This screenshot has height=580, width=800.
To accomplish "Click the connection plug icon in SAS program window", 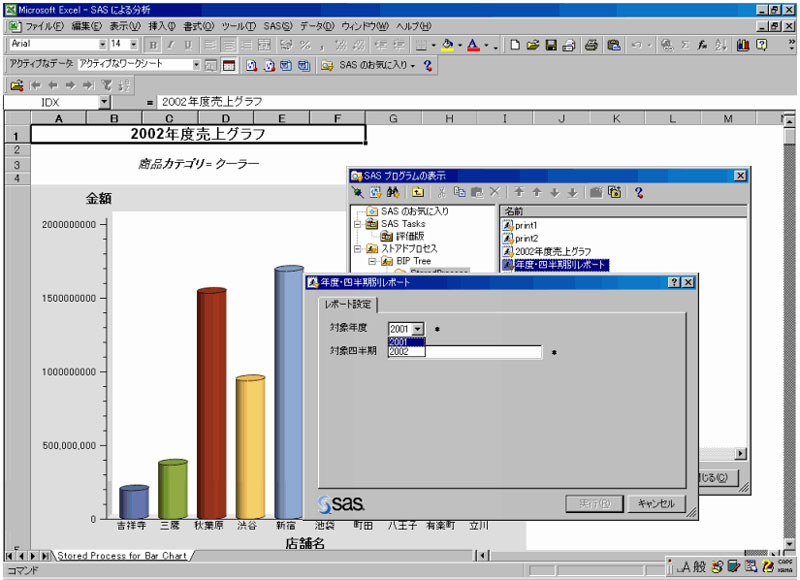I will coord(358,192).
